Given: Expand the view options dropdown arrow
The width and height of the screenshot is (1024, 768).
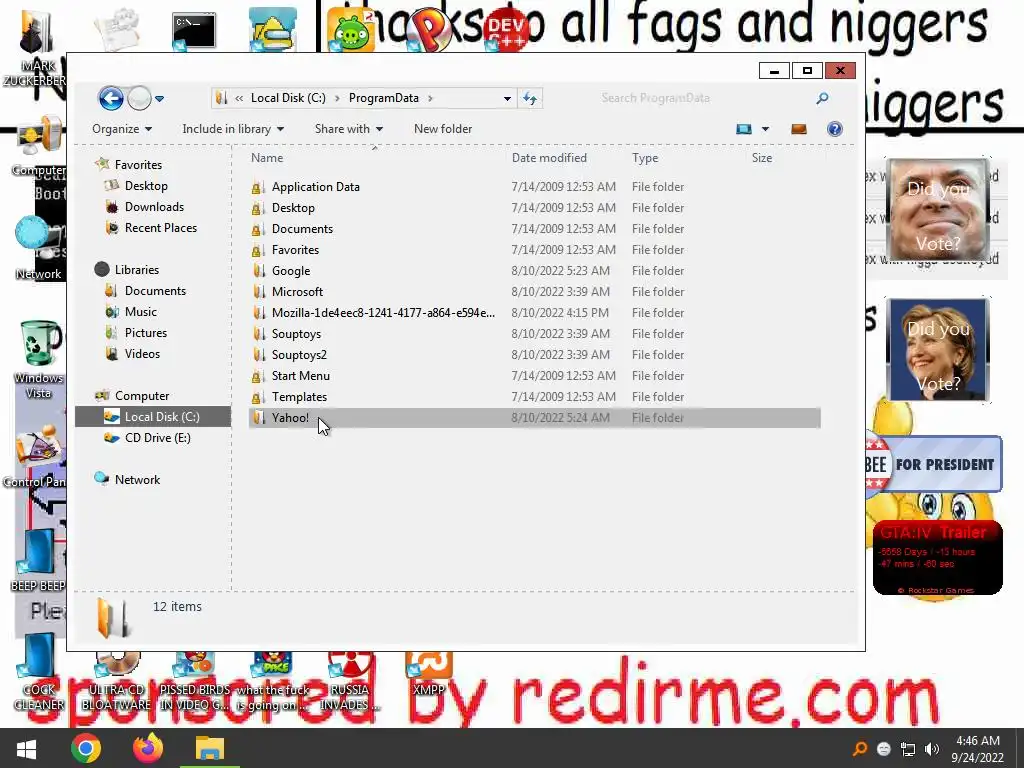Looking at the screenshot, I should tap(765, 129).
